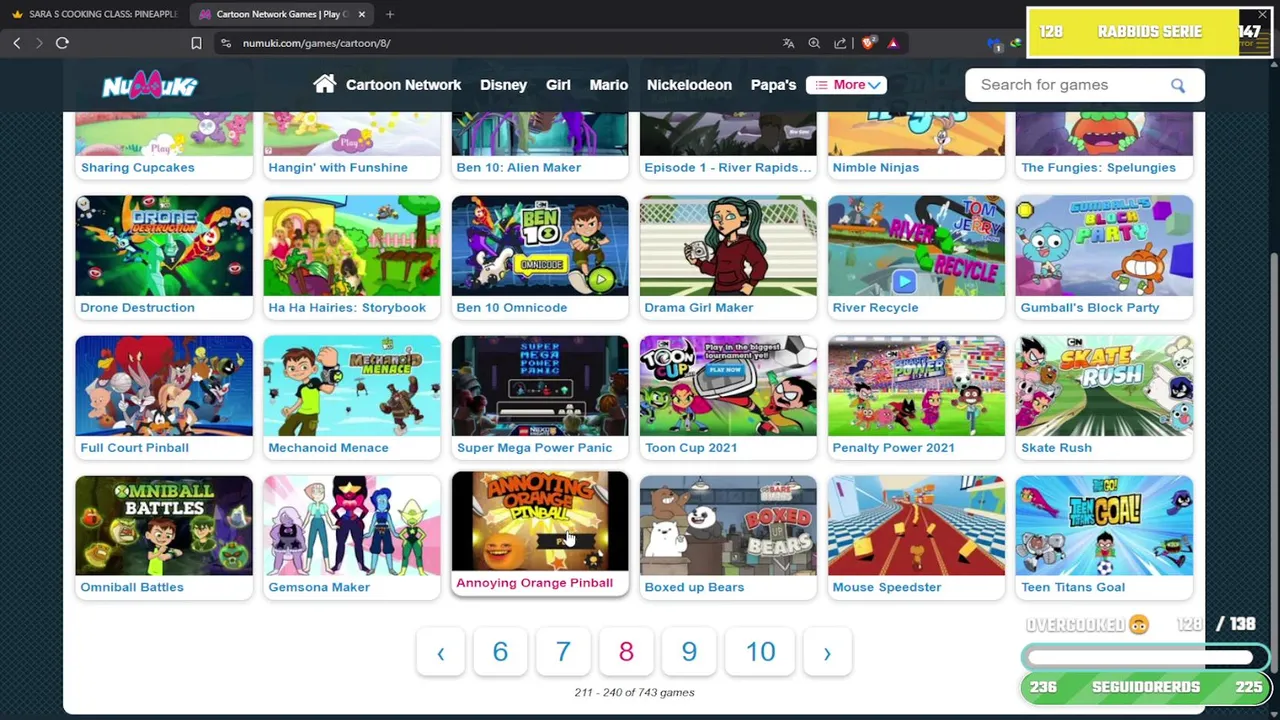
Task: Open a new browser tab
Action: click(x=390, y=14)
